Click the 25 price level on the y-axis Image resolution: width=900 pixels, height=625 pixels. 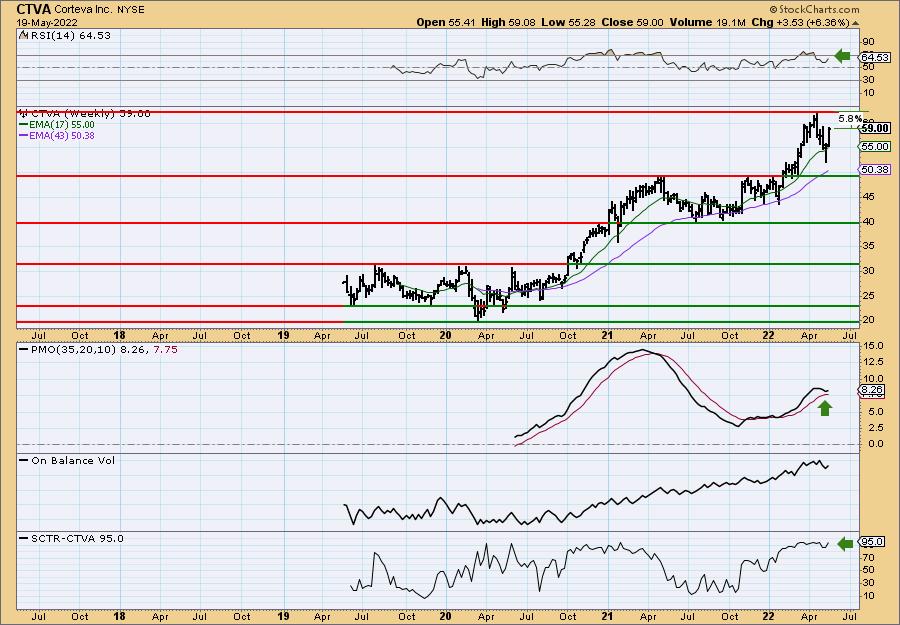(869, 296)
